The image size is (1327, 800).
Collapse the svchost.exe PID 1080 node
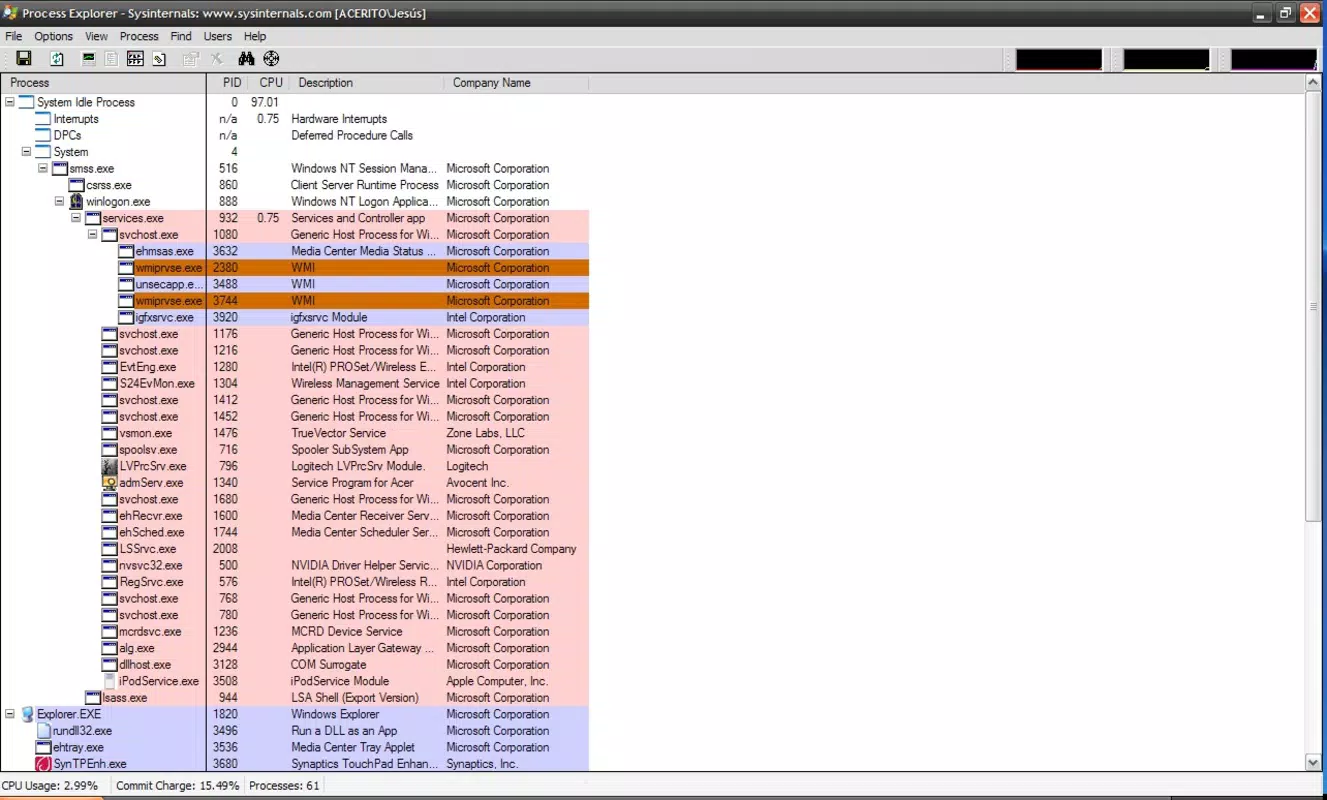point(92,235)
